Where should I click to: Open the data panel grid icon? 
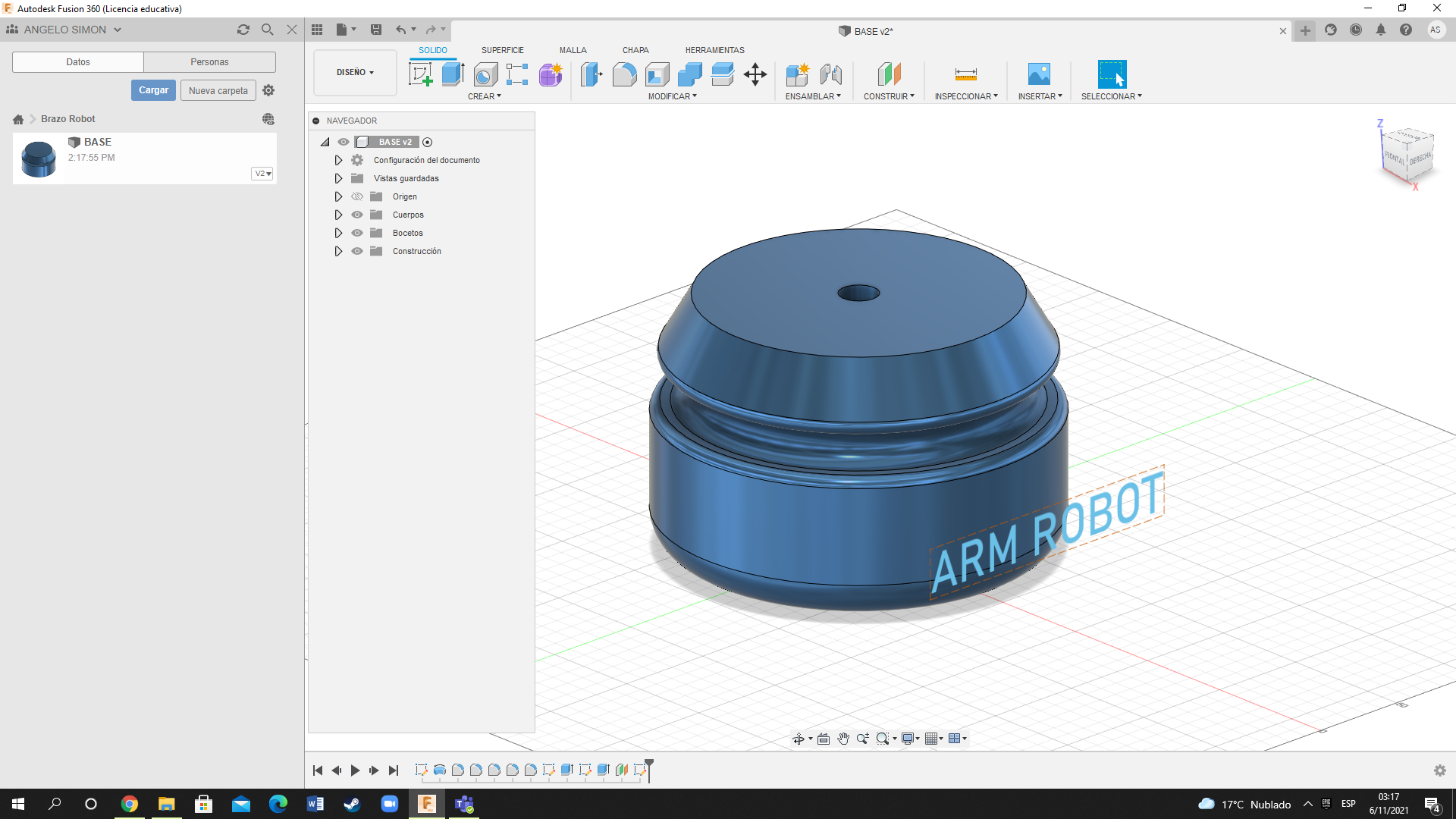click(317, 30)
